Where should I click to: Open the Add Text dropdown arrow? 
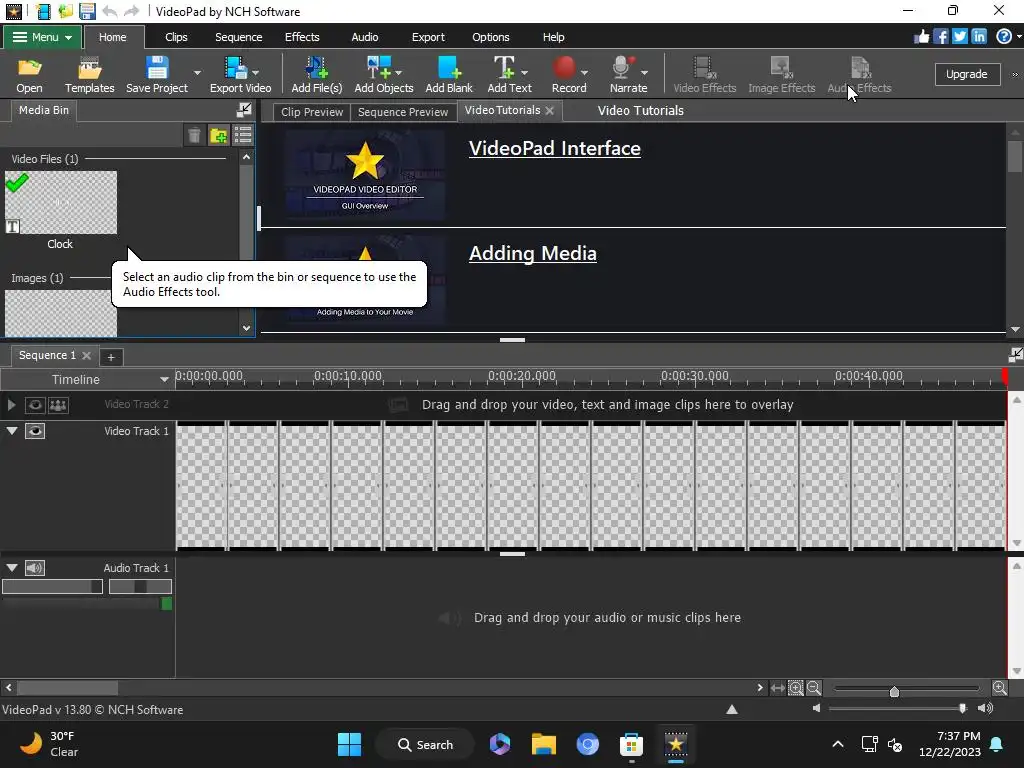click(524, 72)
